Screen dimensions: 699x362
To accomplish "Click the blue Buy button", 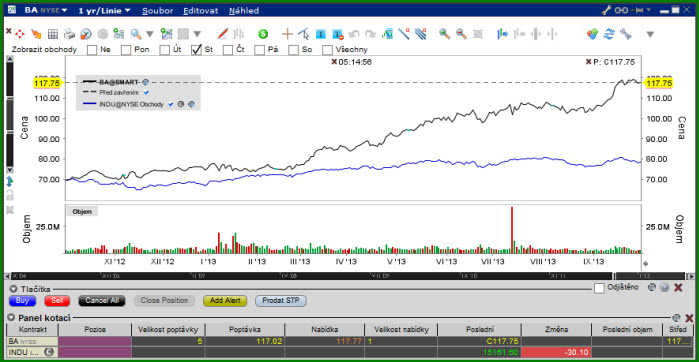I will pos(22,300).
